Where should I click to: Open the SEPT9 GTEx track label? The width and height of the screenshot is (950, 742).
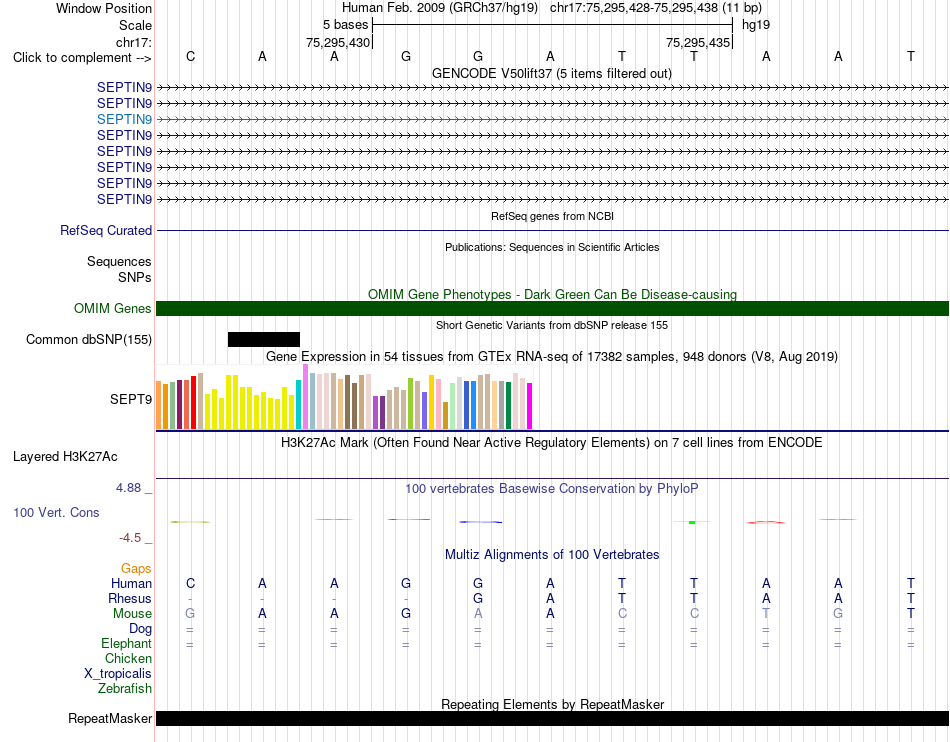(131, 399)
